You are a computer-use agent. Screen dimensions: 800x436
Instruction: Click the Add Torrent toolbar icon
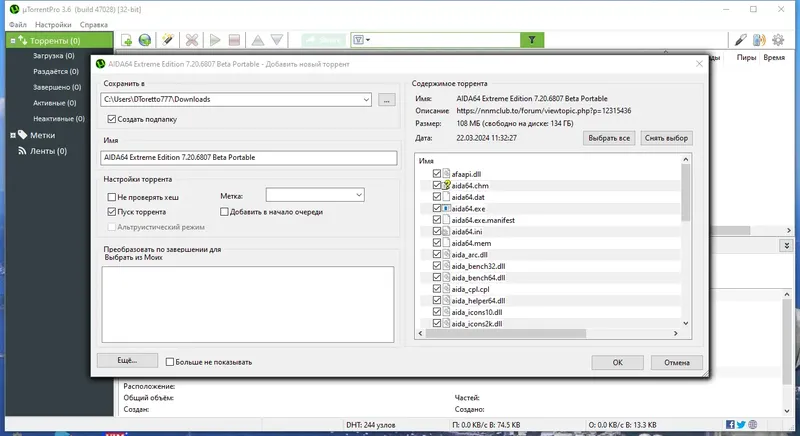pyautogui.click(x=126, y=40)
